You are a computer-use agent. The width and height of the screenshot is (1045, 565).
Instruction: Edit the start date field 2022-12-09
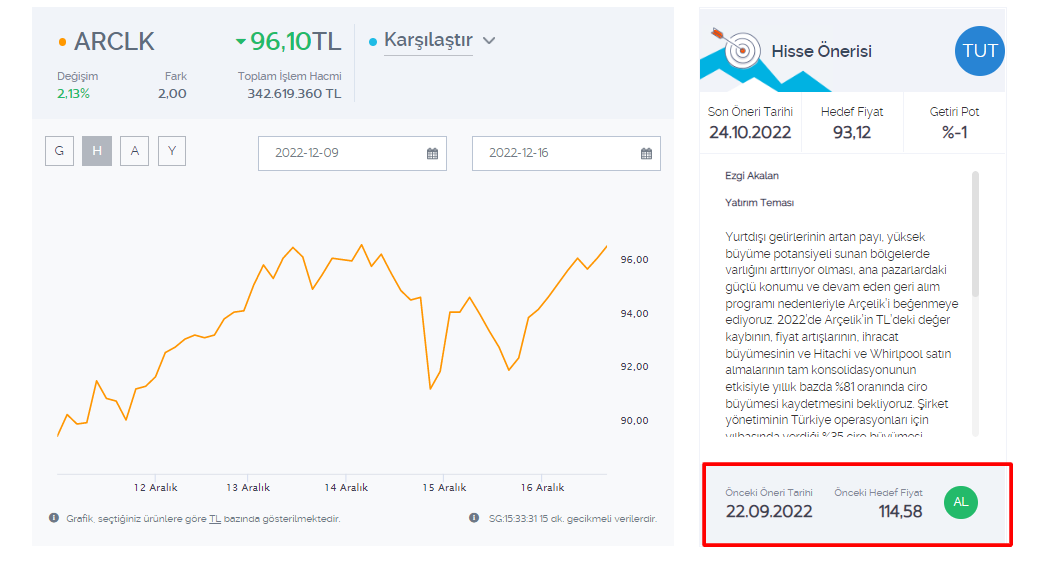coord(352,154)
